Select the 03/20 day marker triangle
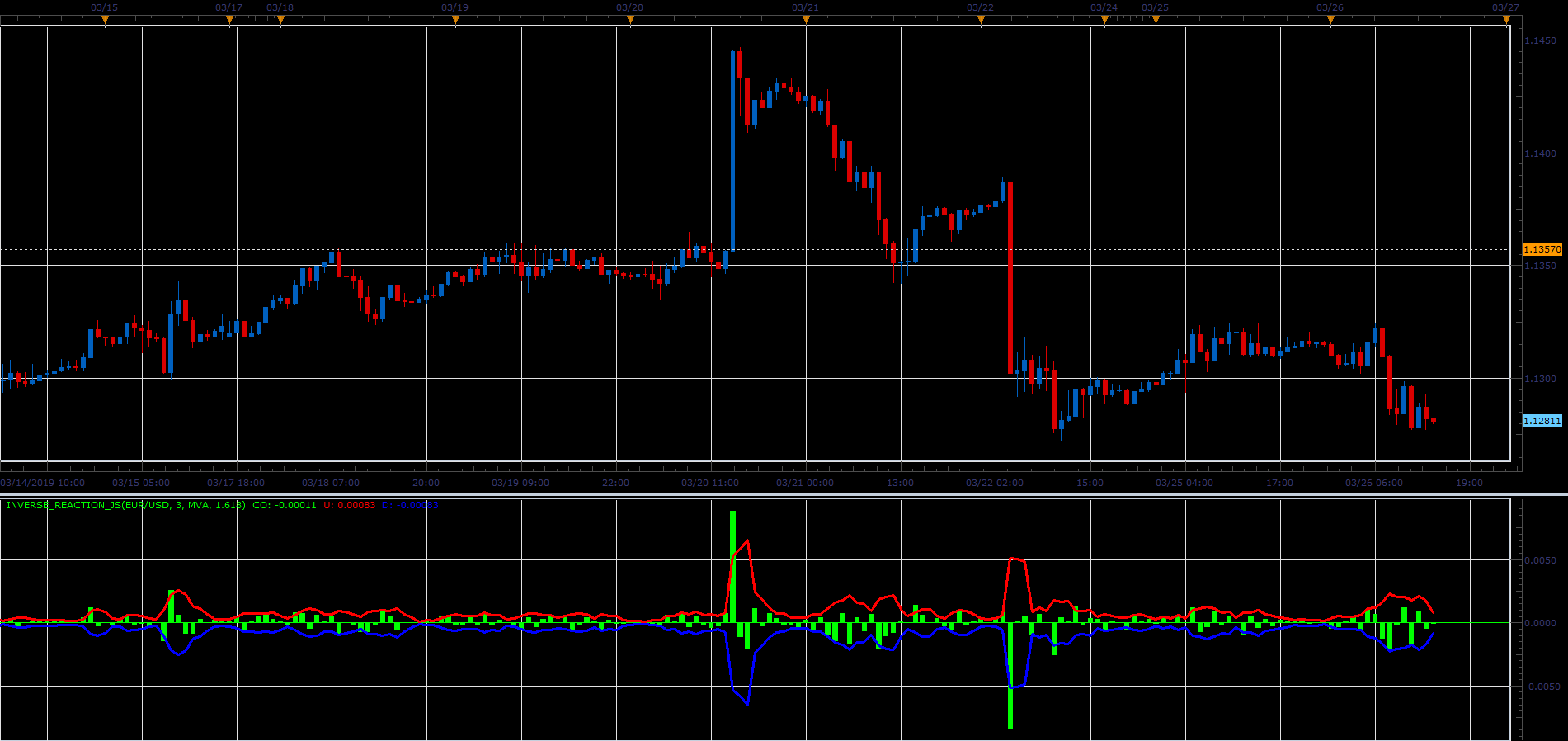Image resolution: width=1568 pixels, height=741 pixels. point(630,21)
